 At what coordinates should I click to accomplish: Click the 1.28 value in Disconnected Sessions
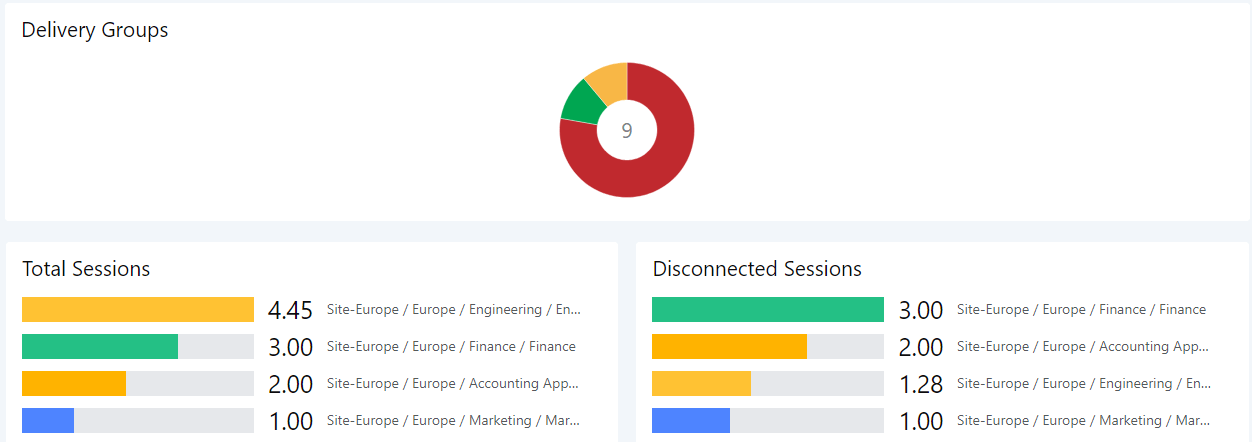(x=921, y=385)
